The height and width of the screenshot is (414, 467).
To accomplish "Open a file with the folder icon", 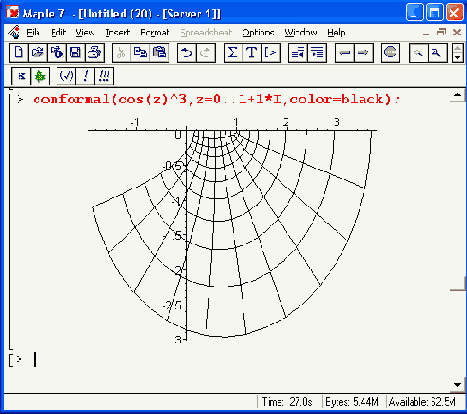I will click(38, 53).
